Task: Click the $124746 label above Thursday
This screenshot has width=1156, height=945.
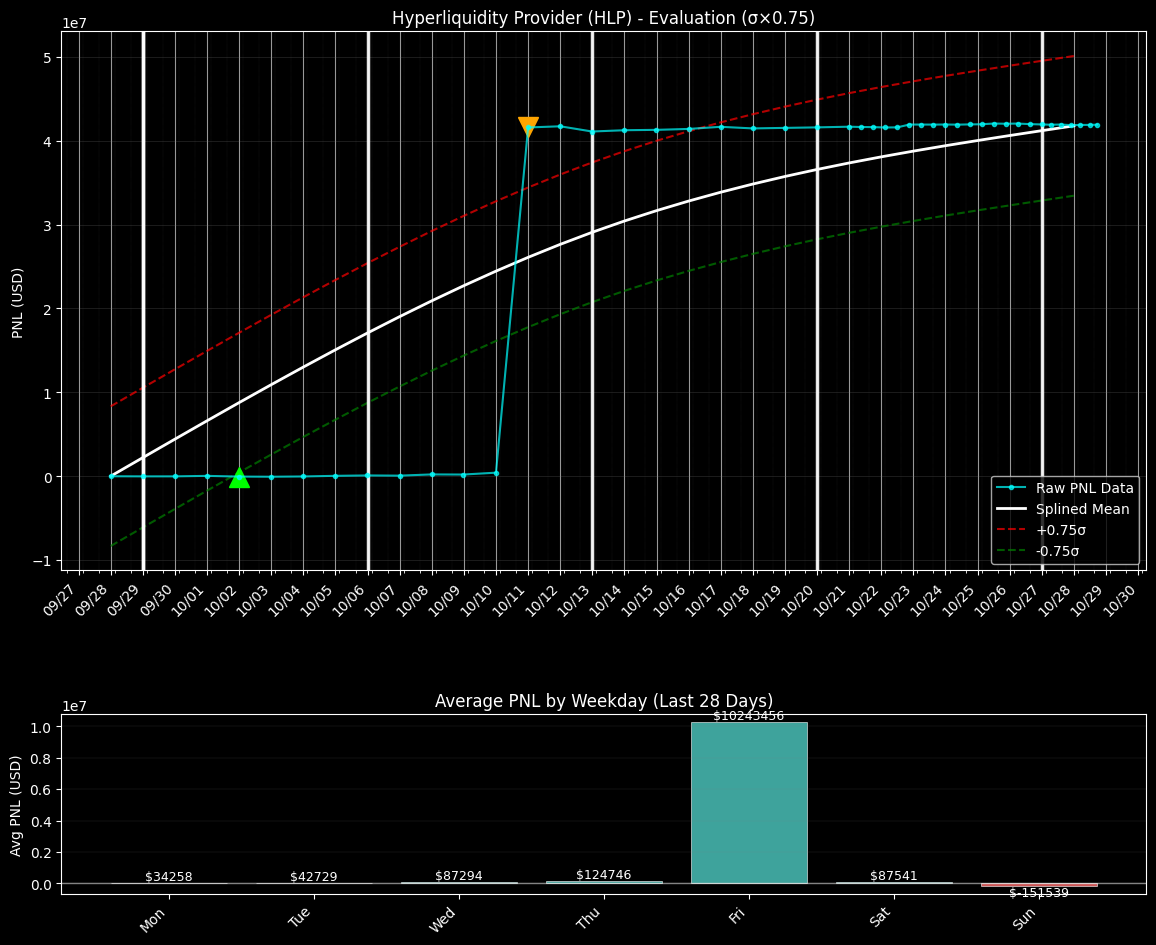Action: pyautogui.click(x=603, y=875)
